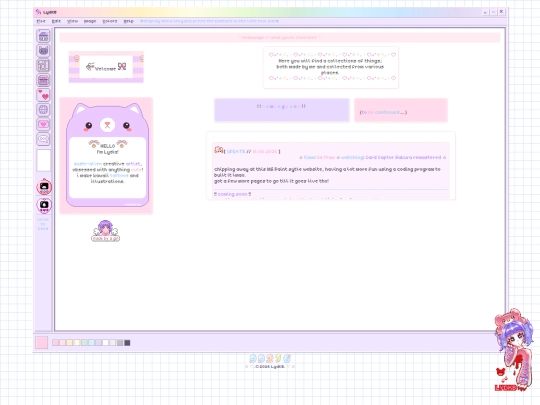Minimize the Lydia window
This screenshot has height=405, width=540.
(485, 12)
